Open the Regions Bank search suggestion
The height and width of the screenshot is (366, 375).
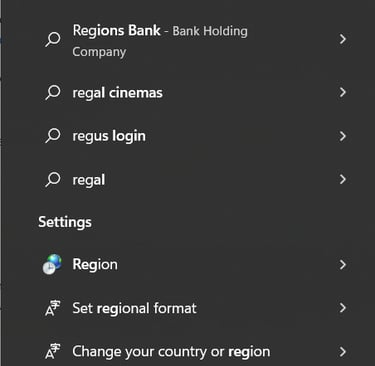point(195,40)
